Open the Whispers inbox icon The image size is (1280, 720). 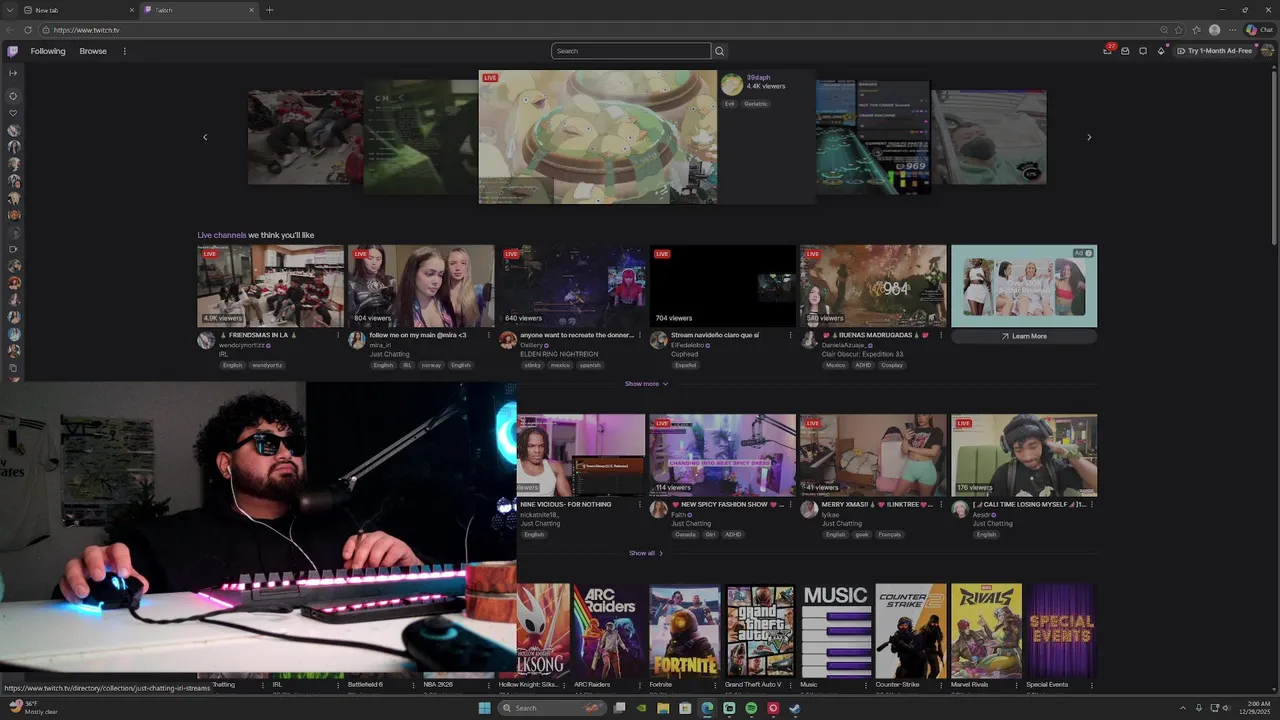[1125, 51]
